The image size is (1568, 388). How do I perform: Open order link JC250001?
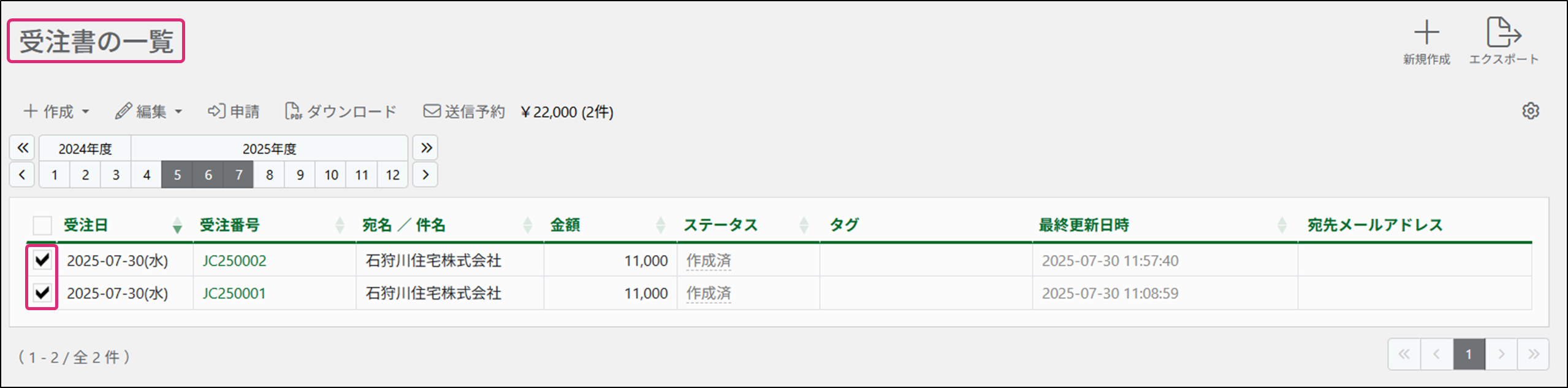pos(234,294)
